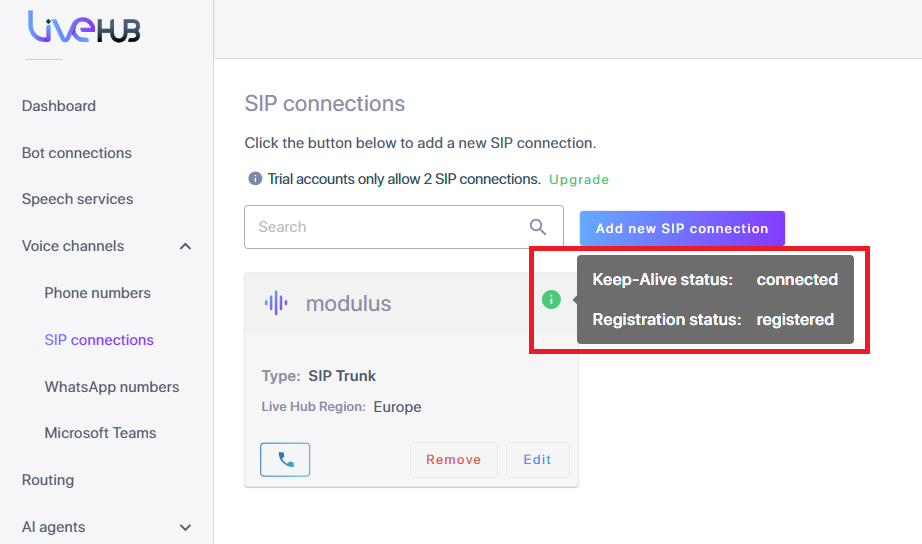Open the Dashboard page
This screenshot has height=544, width=922.
[x=59, y=106]
